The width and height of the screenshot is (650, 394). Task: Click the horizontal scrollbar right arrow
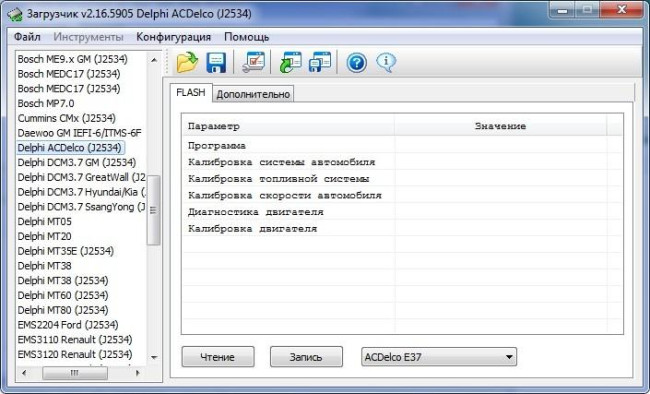click(x=138, y=373)
